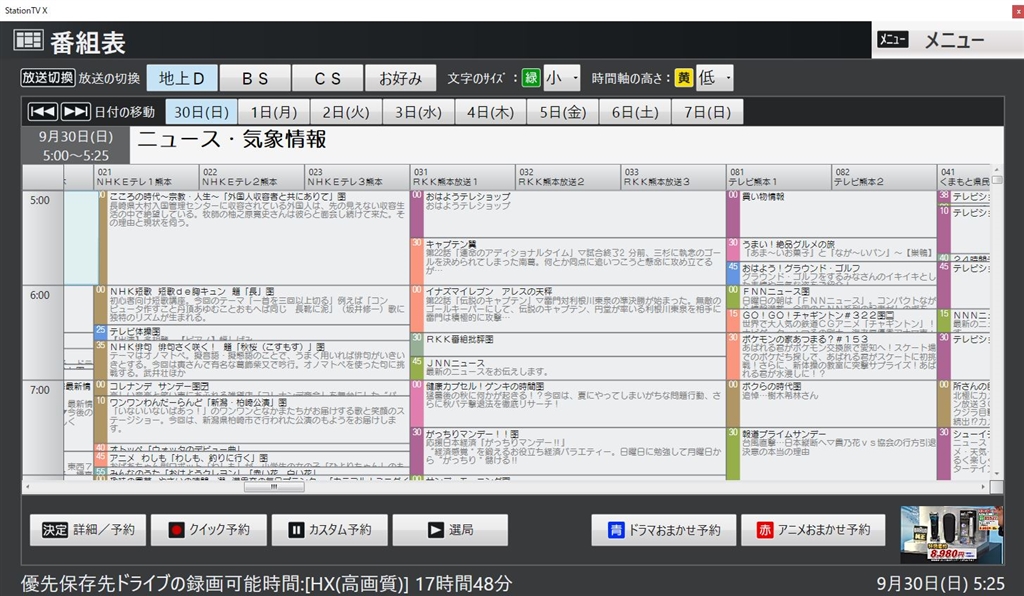Click the 放送切換 badge icon
The width and height of the screenshot is (1024, 596).
tap(48, 78)
